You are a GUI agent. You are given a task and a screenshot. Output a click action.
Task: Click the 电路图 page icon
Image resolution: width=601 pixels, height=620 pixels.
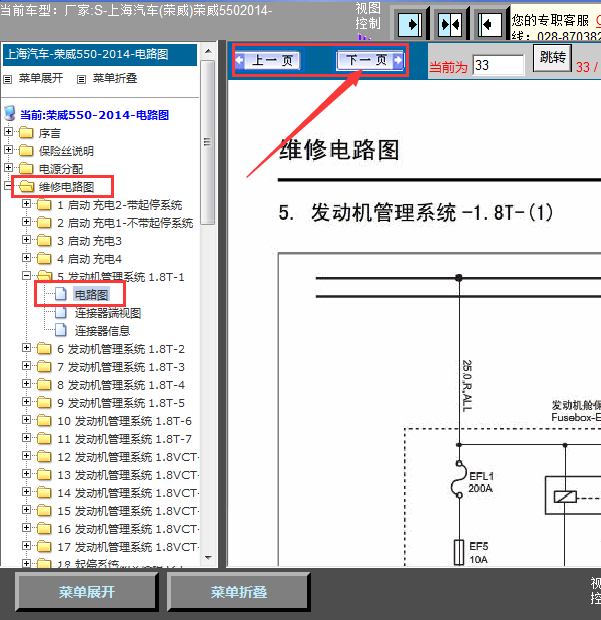60,294
